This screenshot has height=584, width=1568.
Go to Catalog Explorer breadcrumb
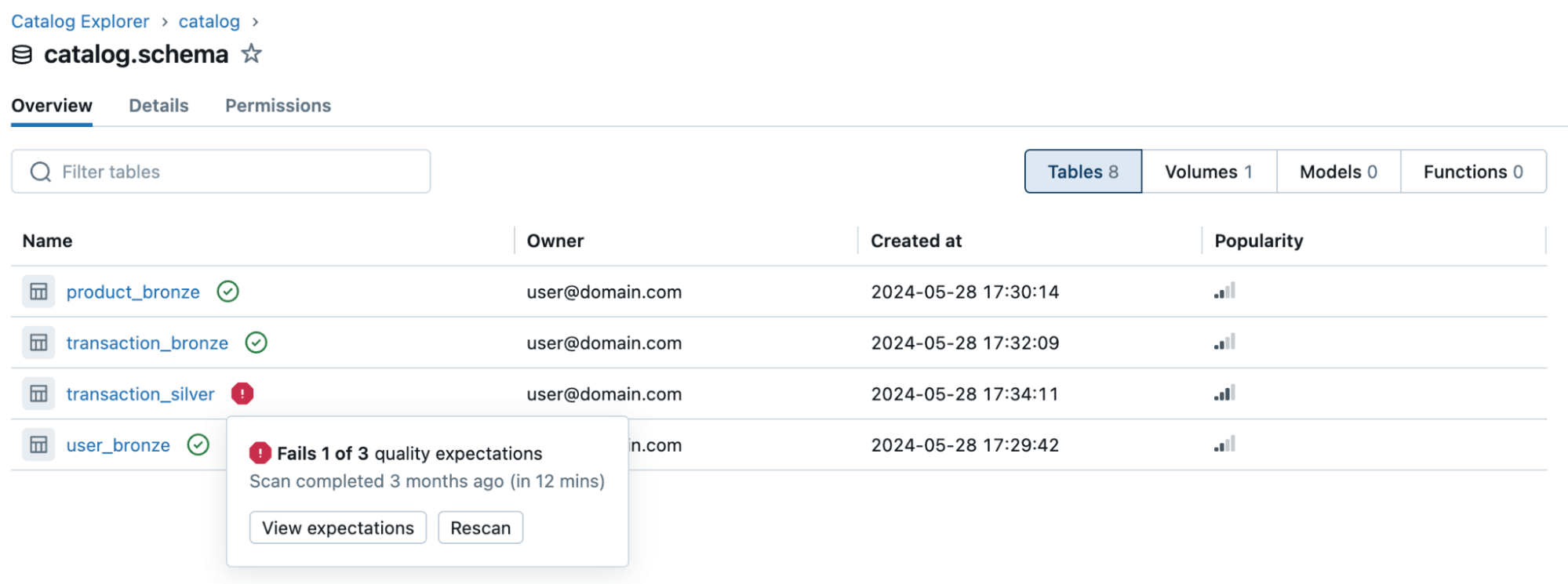coord(80,21)
